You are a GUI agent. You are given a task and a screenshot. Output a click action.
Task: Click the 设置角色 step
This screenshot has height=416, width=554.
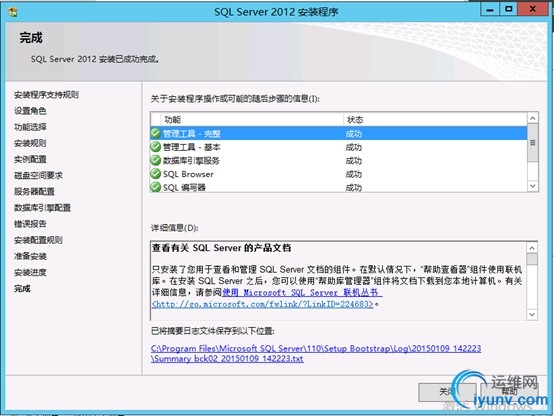(x=30, y=111)
